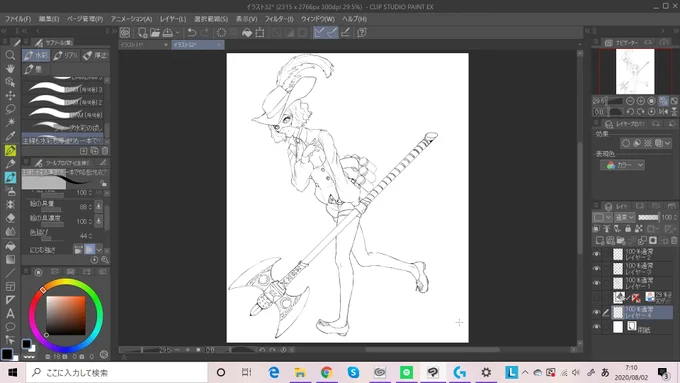The image size is (680, 383).
Task: Select the Hand move tool
Action: (x=10, y=69)
